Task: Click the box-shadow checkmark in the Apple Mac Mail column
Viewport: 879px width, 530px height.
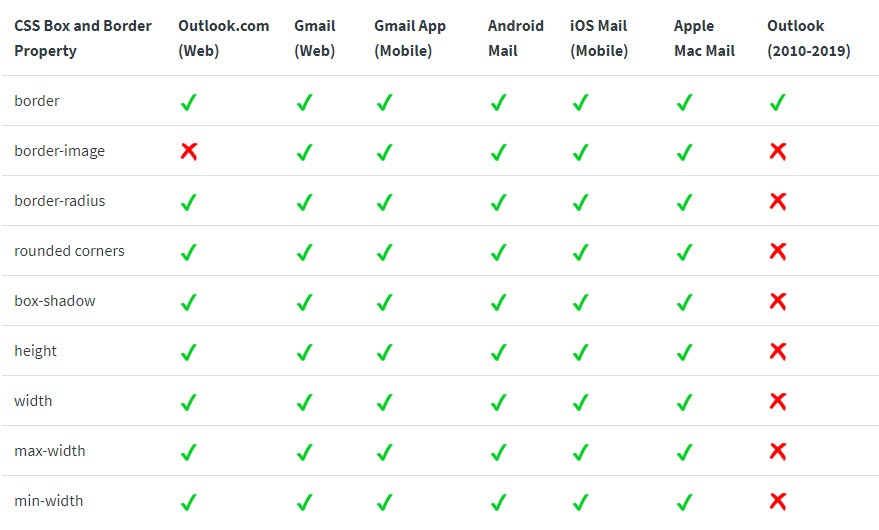Action: (x=684, y=302)
